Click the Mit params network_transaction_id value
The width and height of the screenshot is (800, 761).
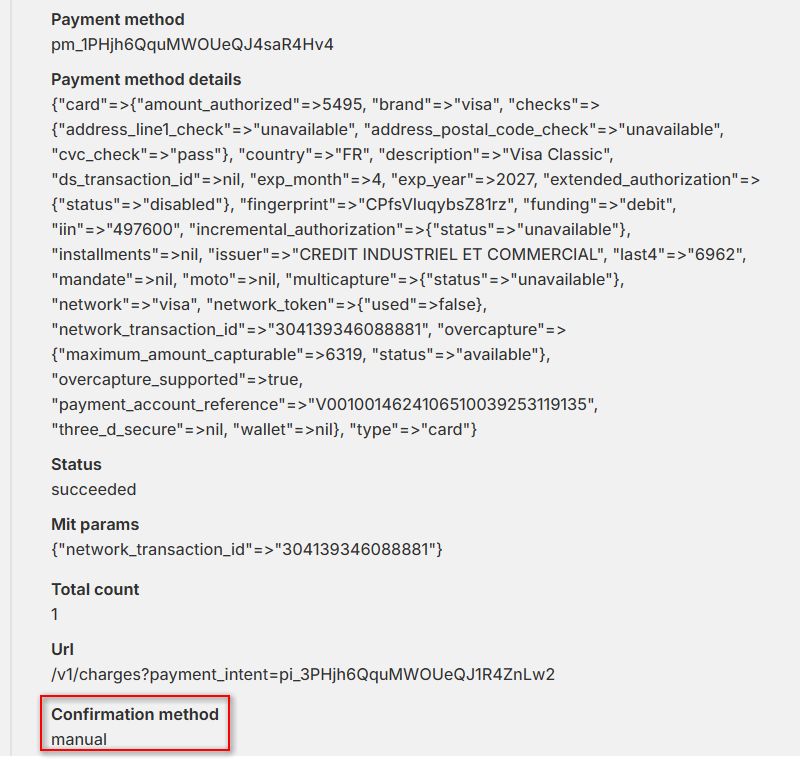(x=359, y=549)
